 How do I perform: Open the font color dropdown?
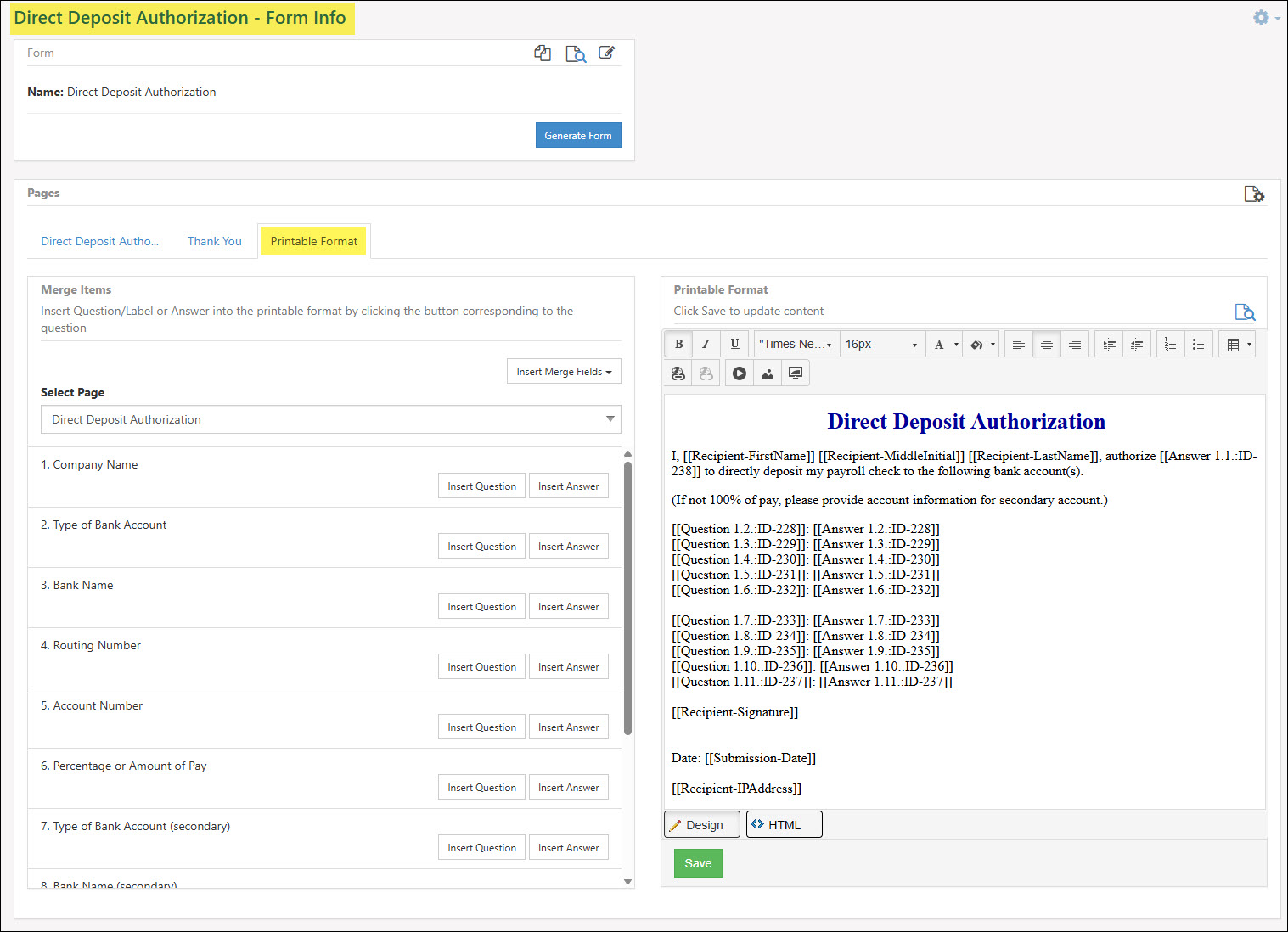pos(944,344)
